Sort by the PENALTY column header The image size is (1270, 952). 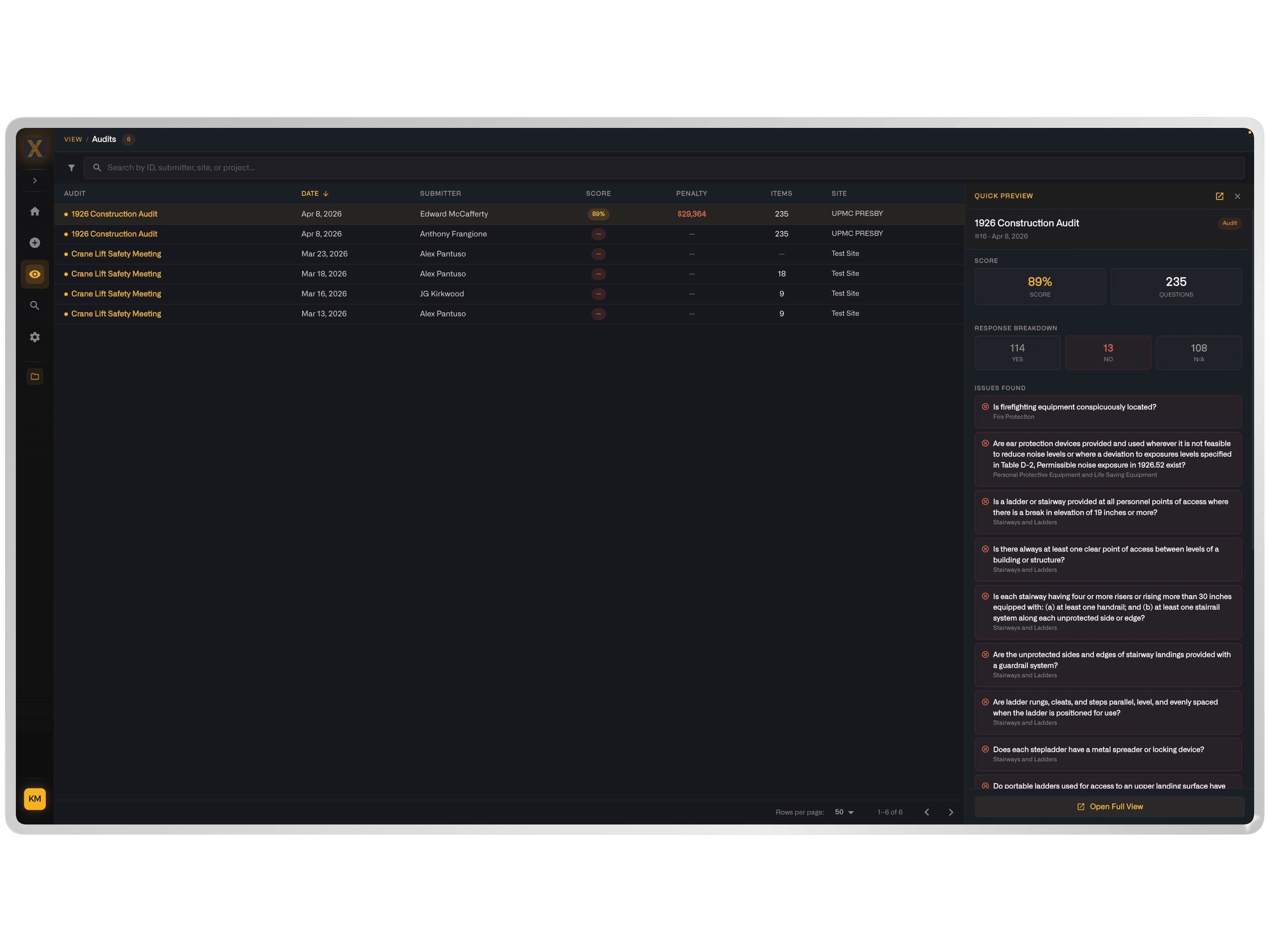[x=691, y=194]
